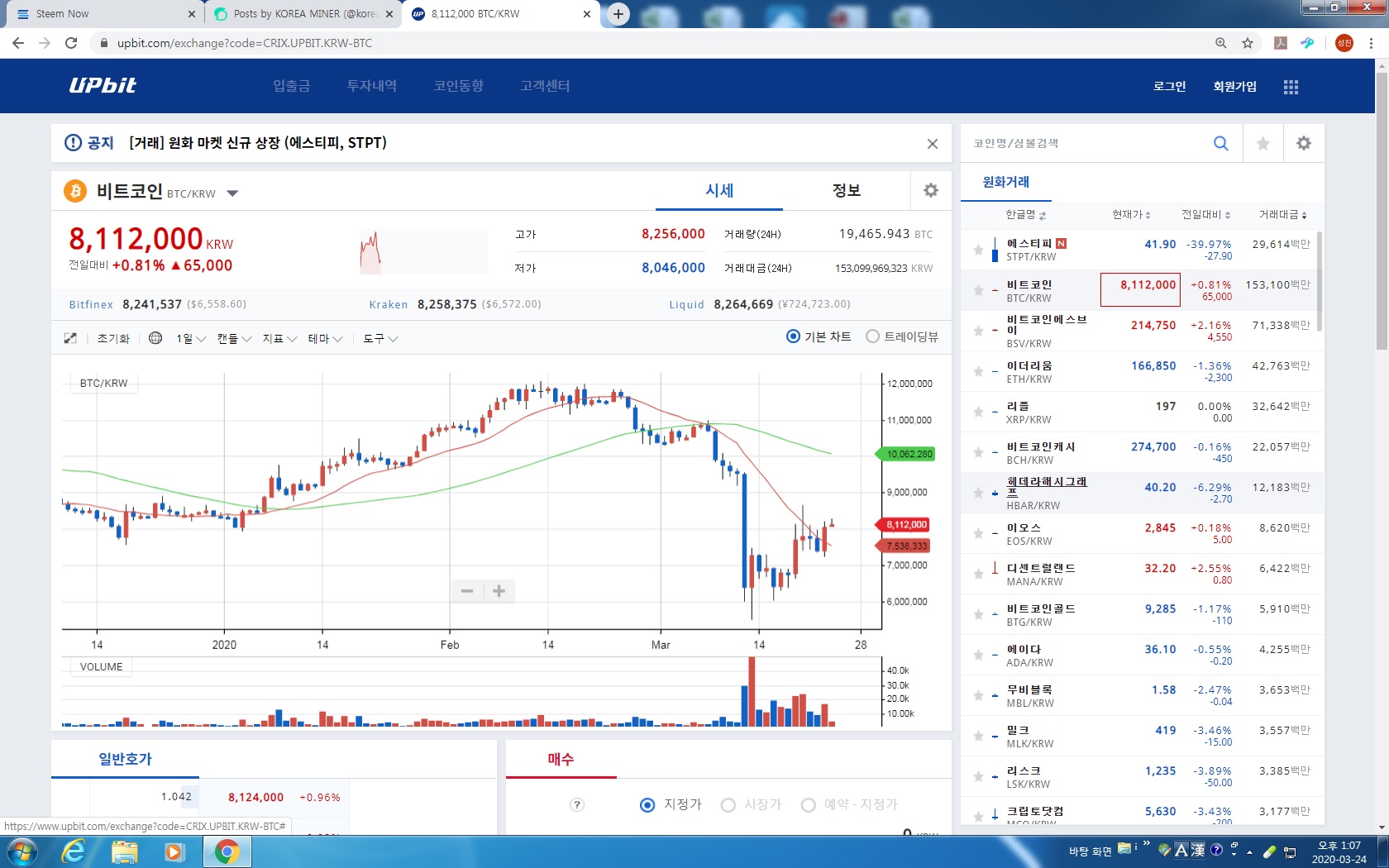Open 헤데라해시그래프 HBAR/KRW row
Screen dimensions: 1389x868
1140,493
